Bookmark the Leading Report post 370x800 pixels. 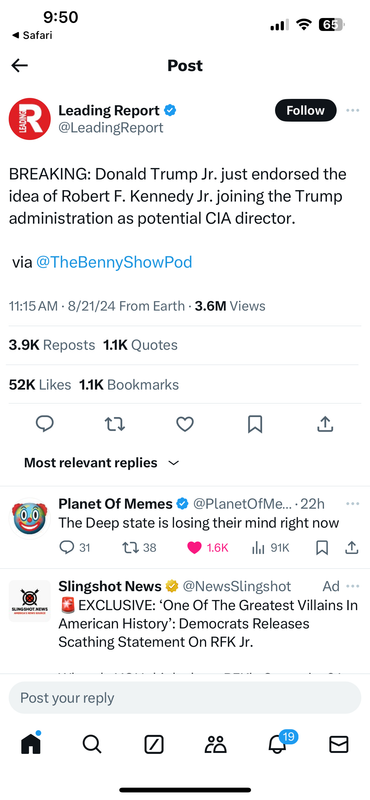click(x=255, y=424)
